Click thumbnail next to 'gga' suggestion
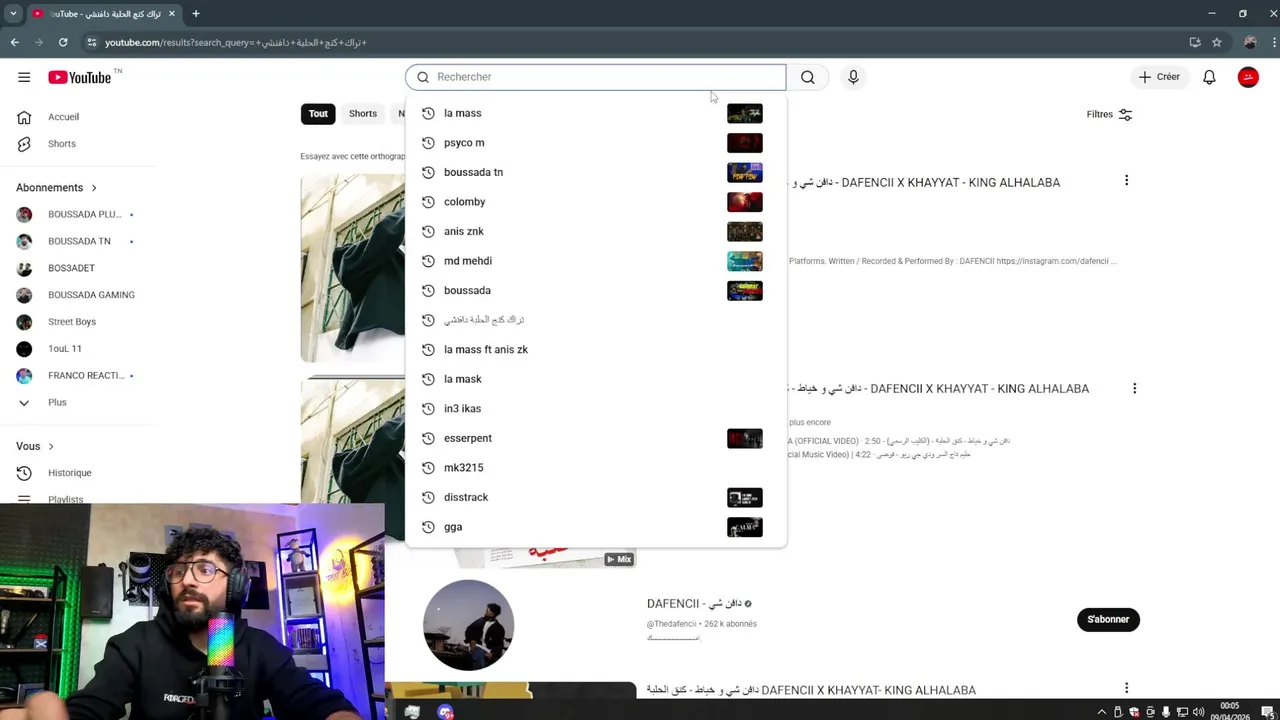The image size is (1280, 720). pos(745,527)
